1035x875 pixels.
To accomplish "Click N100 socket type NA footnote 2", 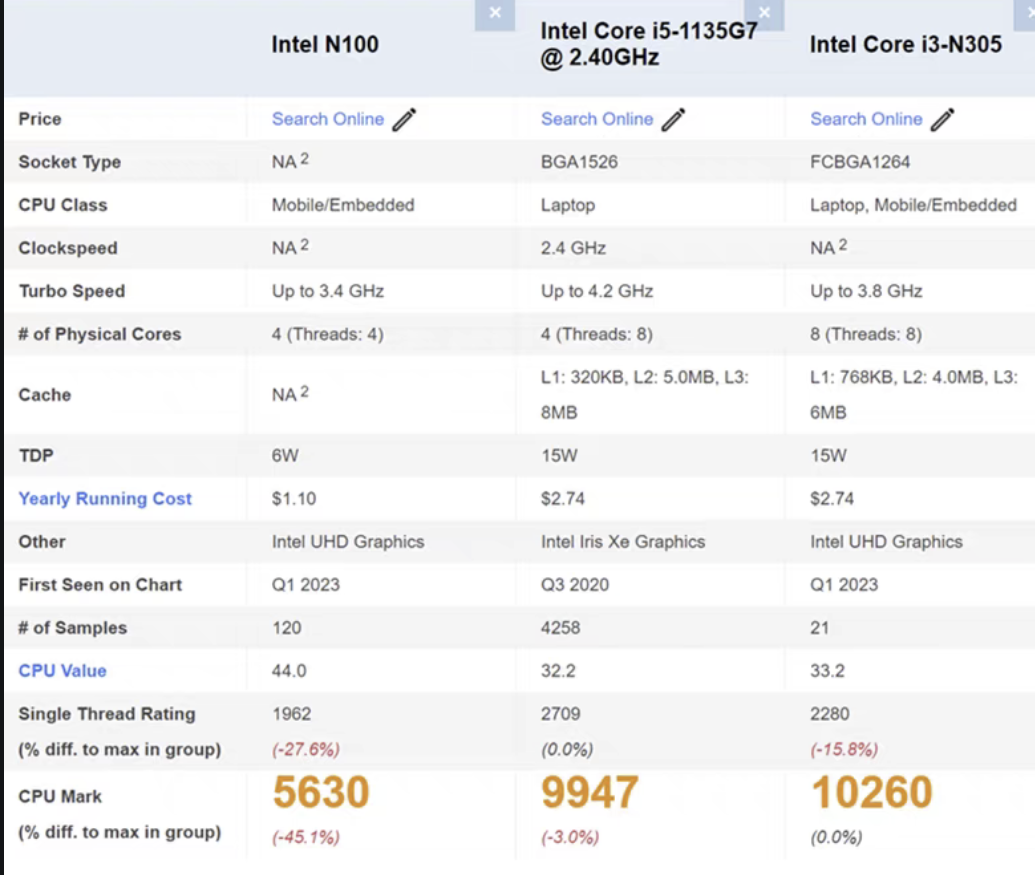I will coord(290,161).
